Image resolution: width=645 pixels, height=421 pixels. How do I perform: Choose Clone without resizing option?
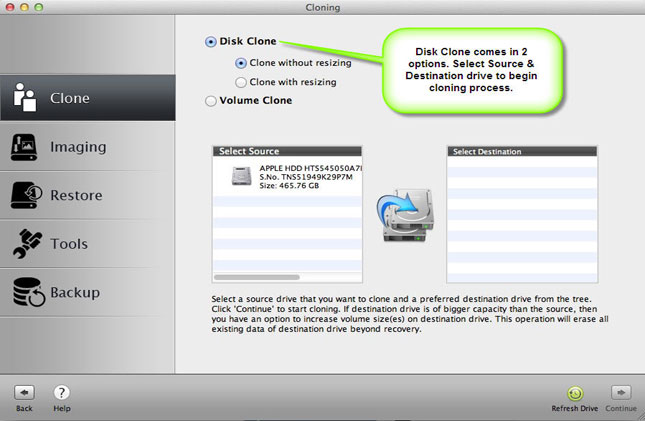[x=241, y=63]
